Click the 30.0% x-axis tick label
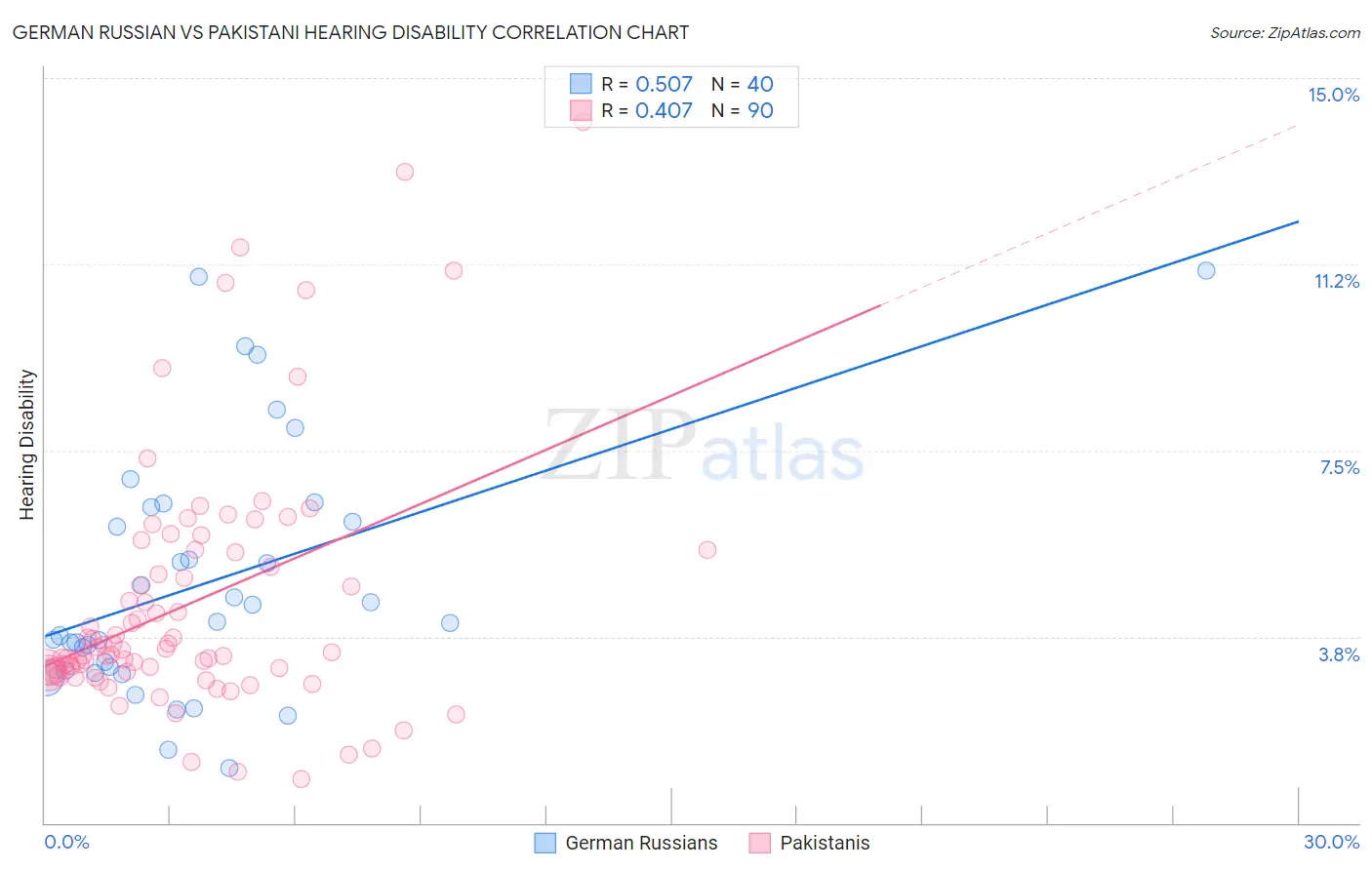1372x870 pixels. click(x=1331, y=842)
